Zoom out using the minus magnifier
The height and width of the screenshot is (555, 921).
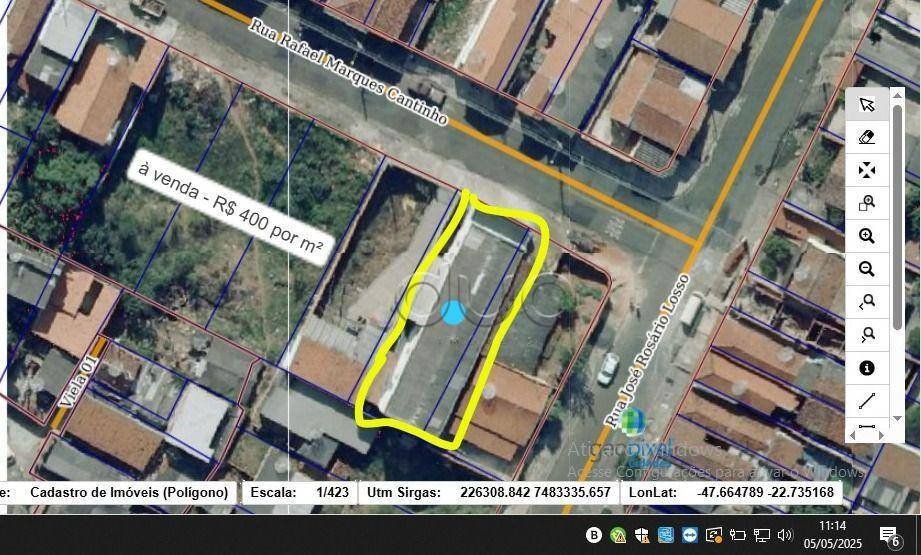pyautogui.click(x=866, y=270)
